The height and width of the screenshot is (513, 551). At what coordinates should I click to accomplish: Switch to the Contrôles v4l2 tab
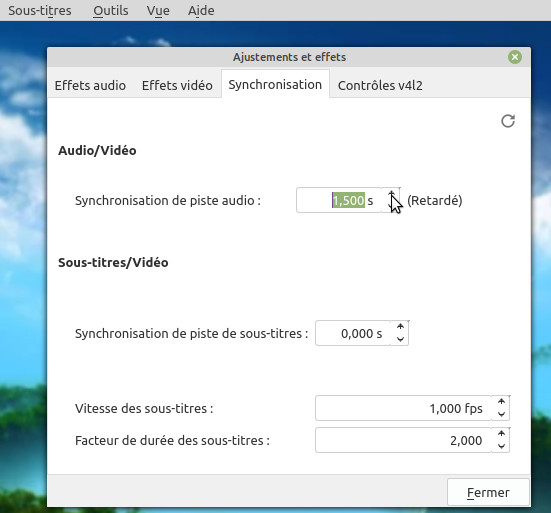point(380,85)
